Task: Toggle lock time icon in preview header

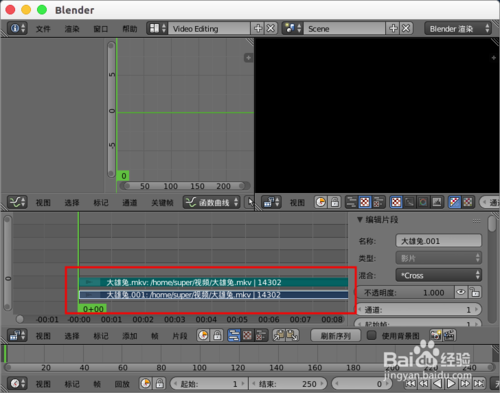Action: point(334,202)
